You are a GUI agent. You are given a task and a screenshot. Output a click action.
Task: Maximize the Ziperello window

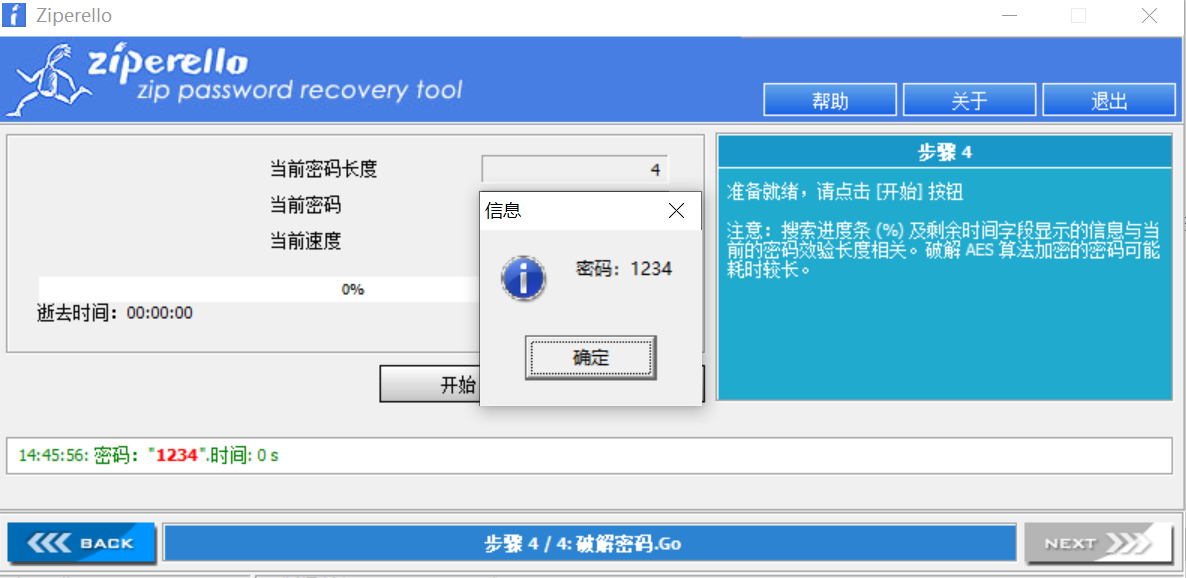tap(1079, 16)
